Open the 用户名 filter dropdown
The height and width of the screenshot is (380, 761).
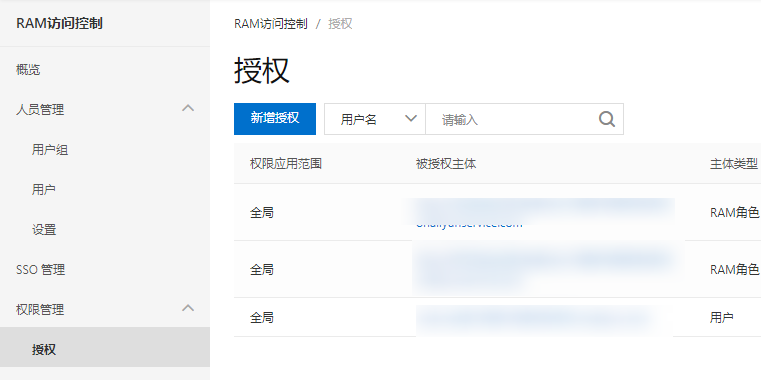click(375, 119)
